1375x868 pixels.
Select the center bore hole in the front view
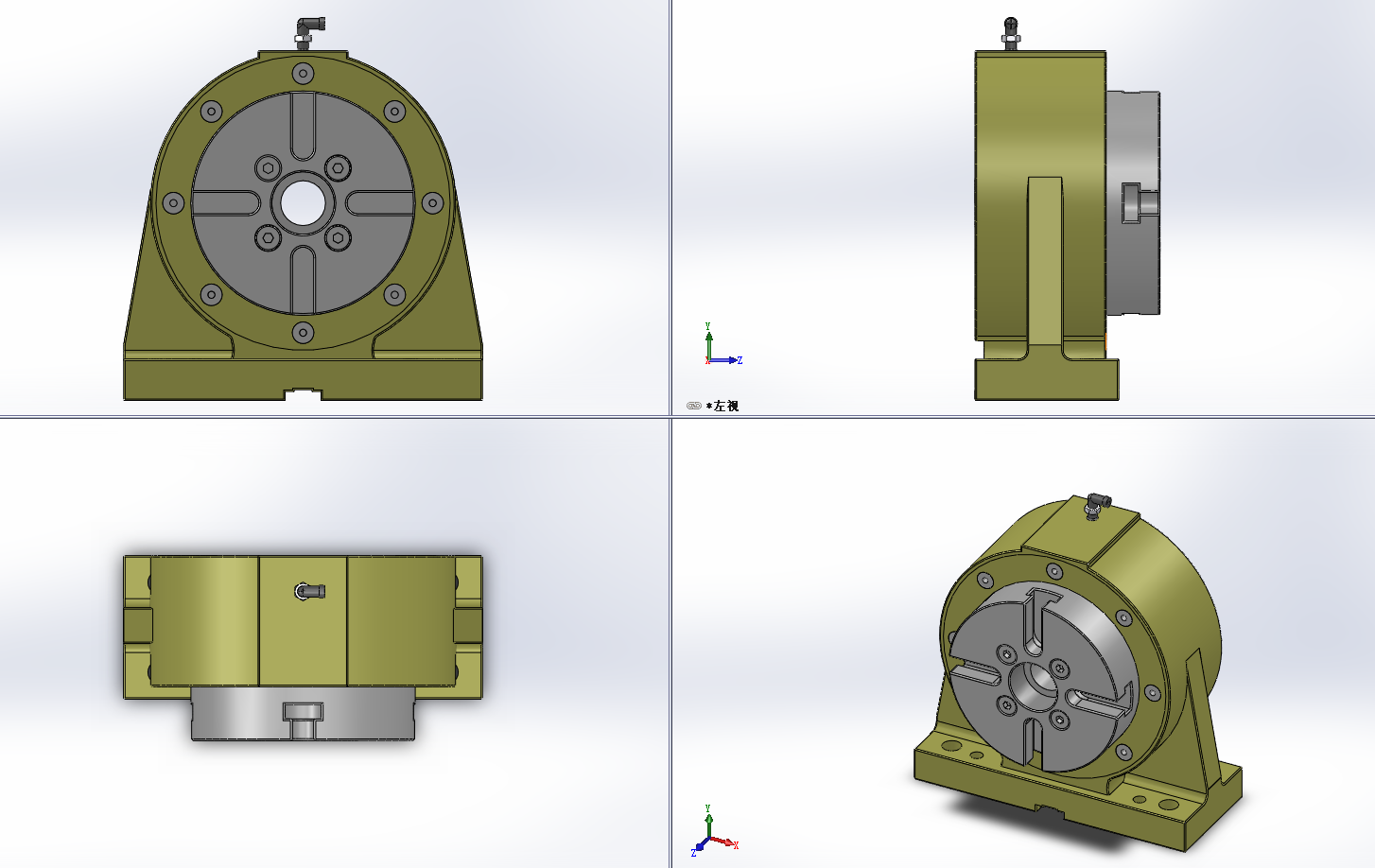click(303, 202)
